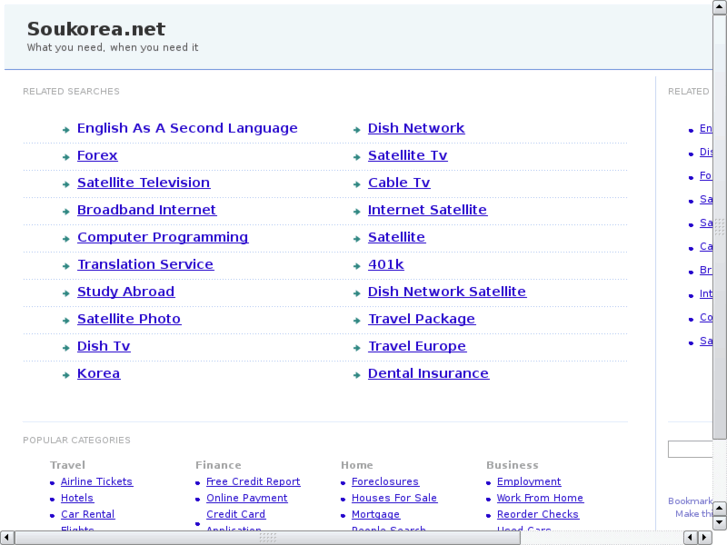Open the Internet Satellite link
727x545 pixels.
[427, 210]
